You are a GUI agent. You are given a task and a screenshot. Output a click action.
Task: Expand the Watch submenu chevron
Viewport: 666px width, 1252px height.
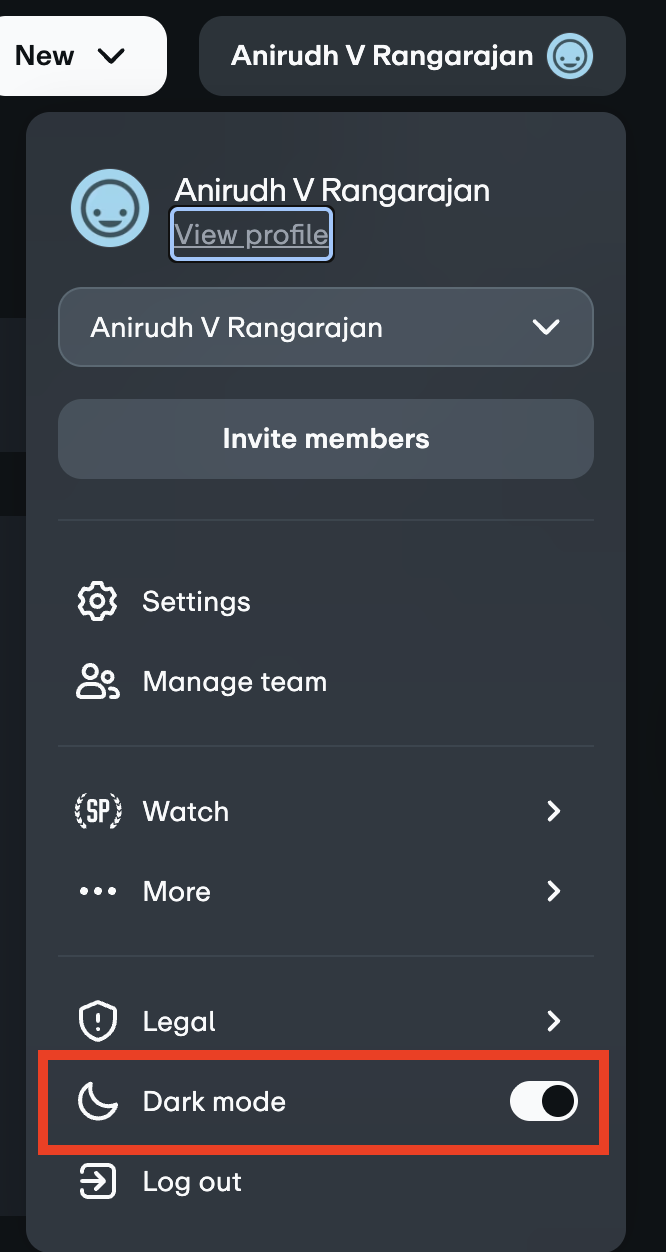[554, 811]
